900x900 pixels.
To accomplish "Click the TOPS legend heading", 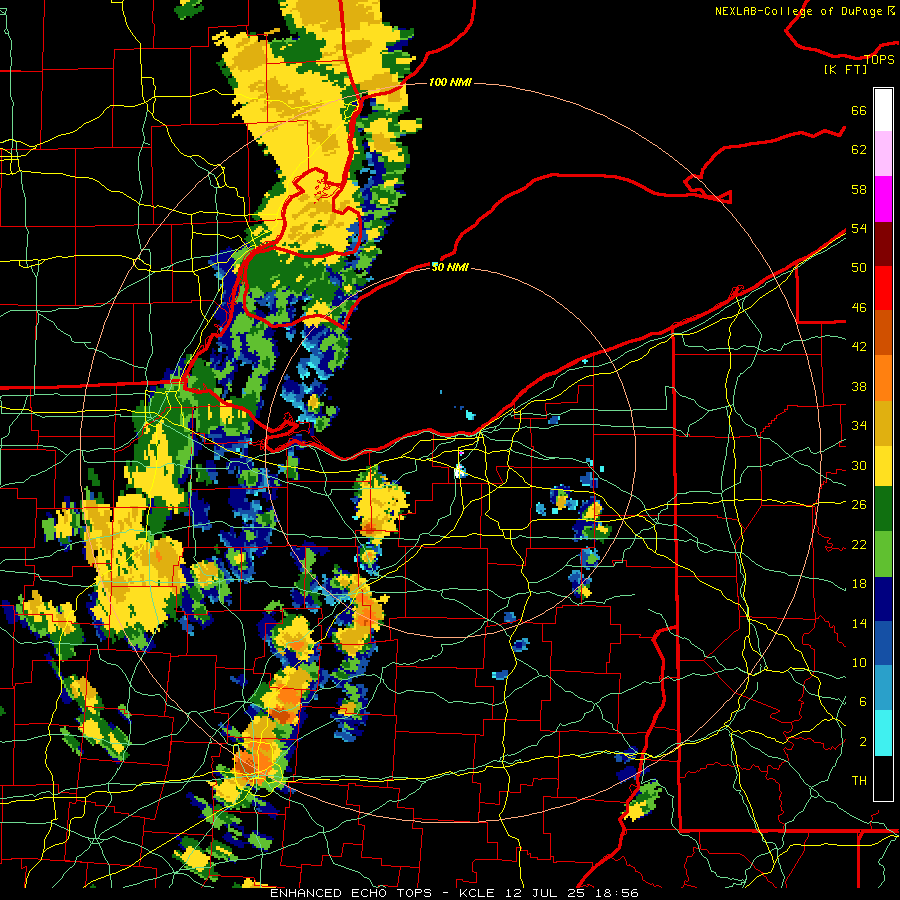I will 879,60.
